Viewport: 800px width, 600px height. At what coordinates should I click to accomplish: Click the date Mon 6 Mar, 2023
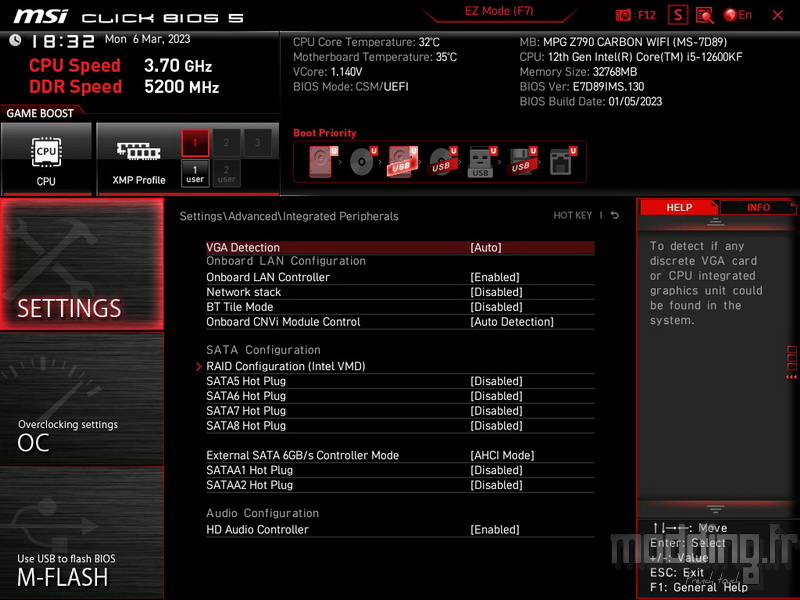click(x=147, y=39)
